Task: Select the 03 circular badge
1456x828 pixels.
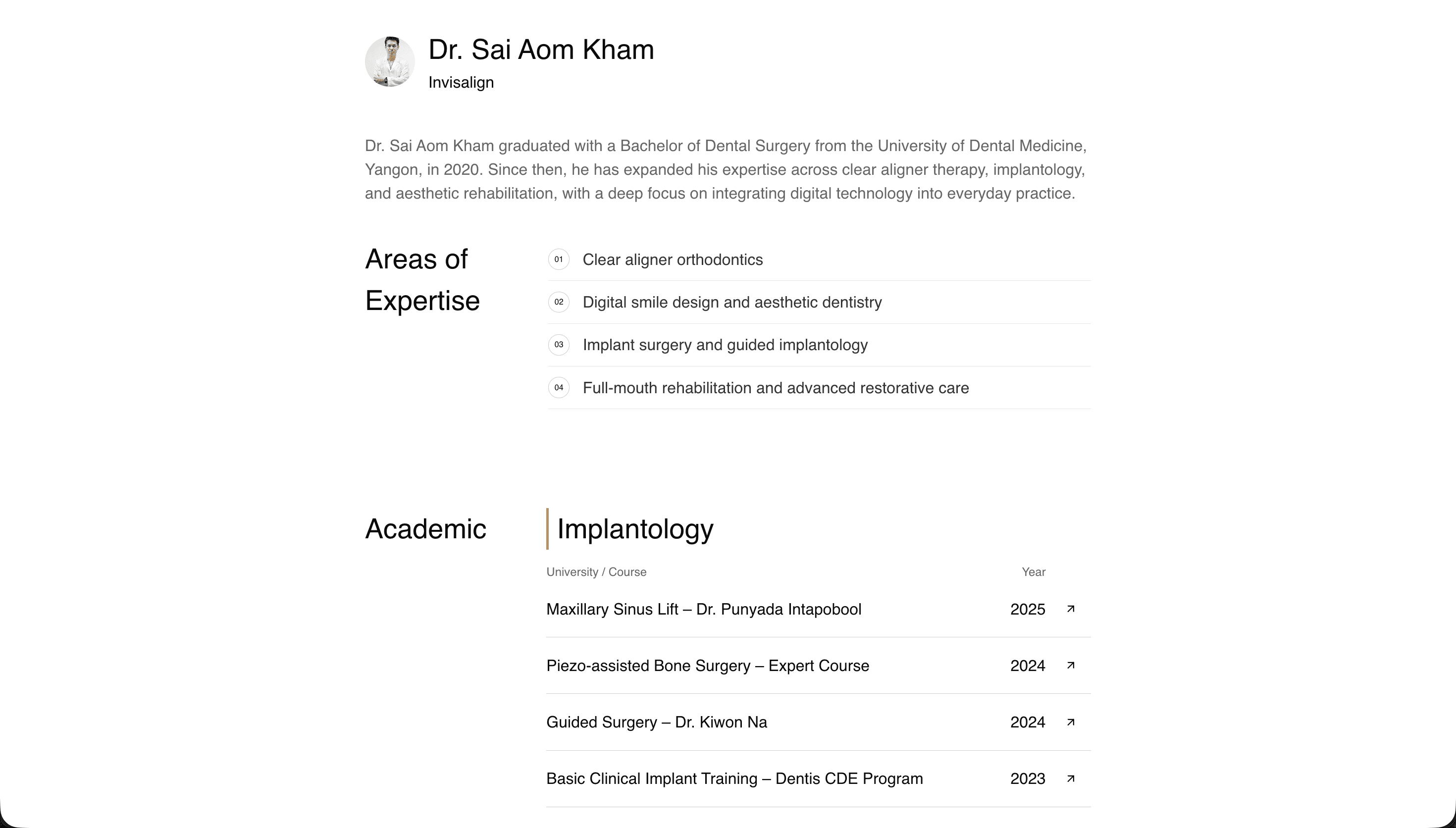Action: tap(558, 345)
